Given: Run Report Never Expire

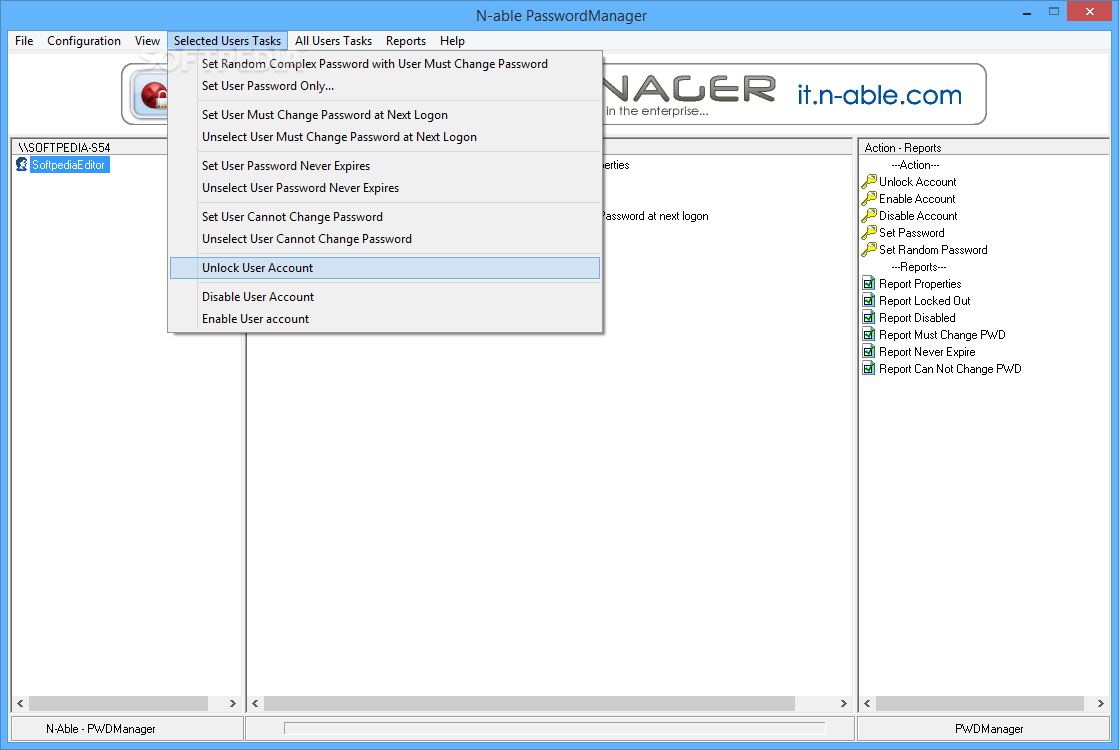Looking at the screenshot, I should tap(927, 353).
